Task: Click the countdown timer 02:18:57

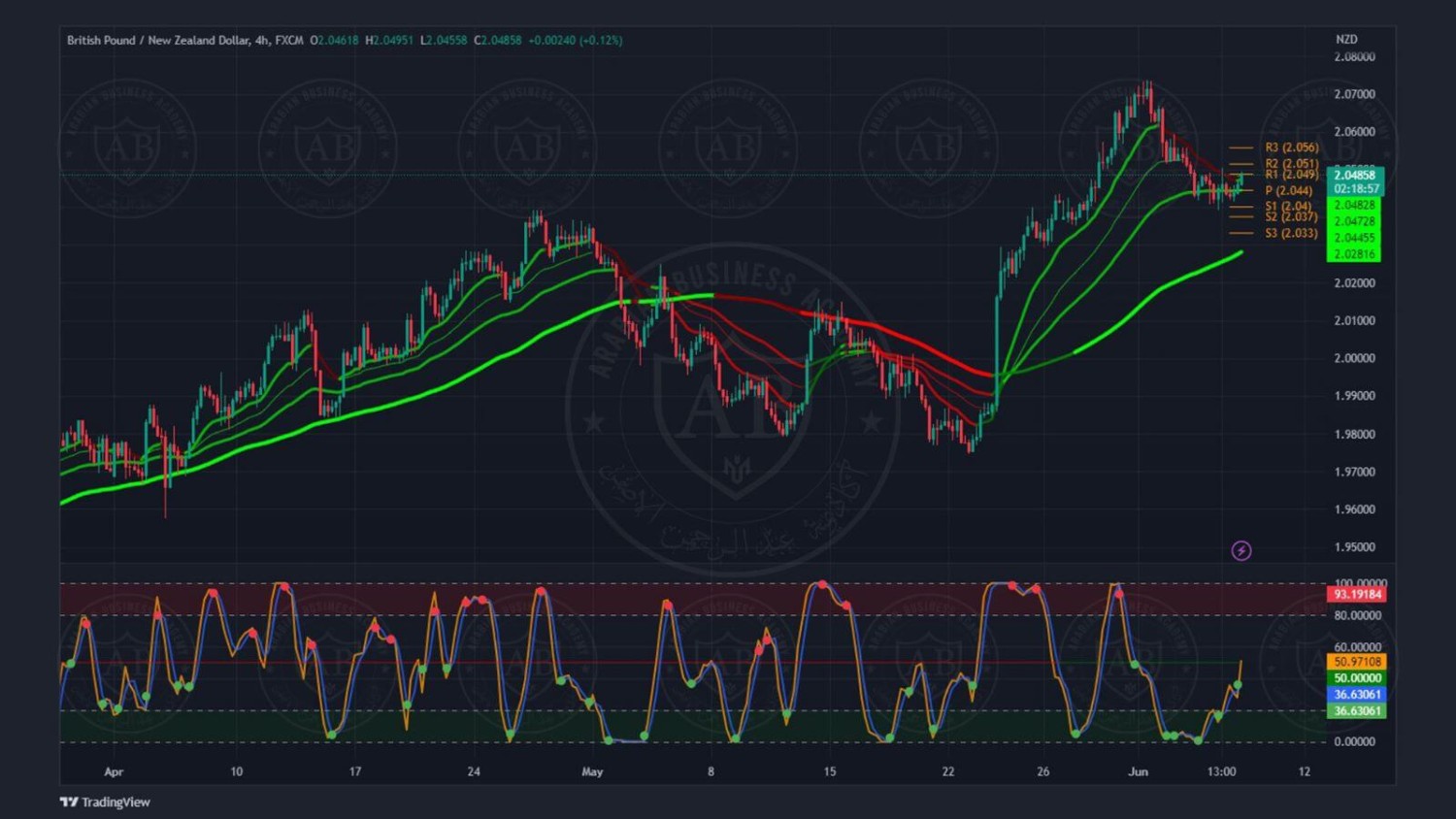Action: click(1355, 188)
